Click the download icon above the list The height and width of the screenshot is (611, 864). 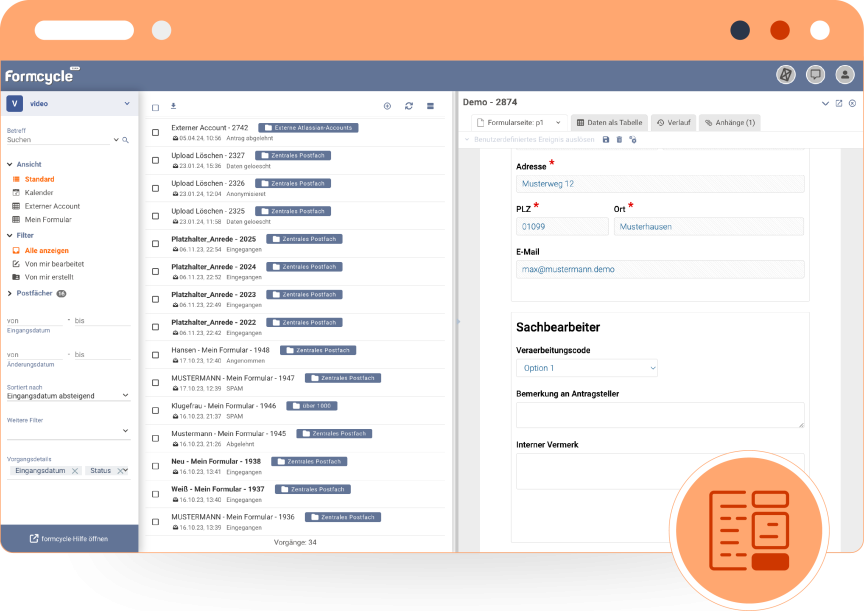point(172,106)
